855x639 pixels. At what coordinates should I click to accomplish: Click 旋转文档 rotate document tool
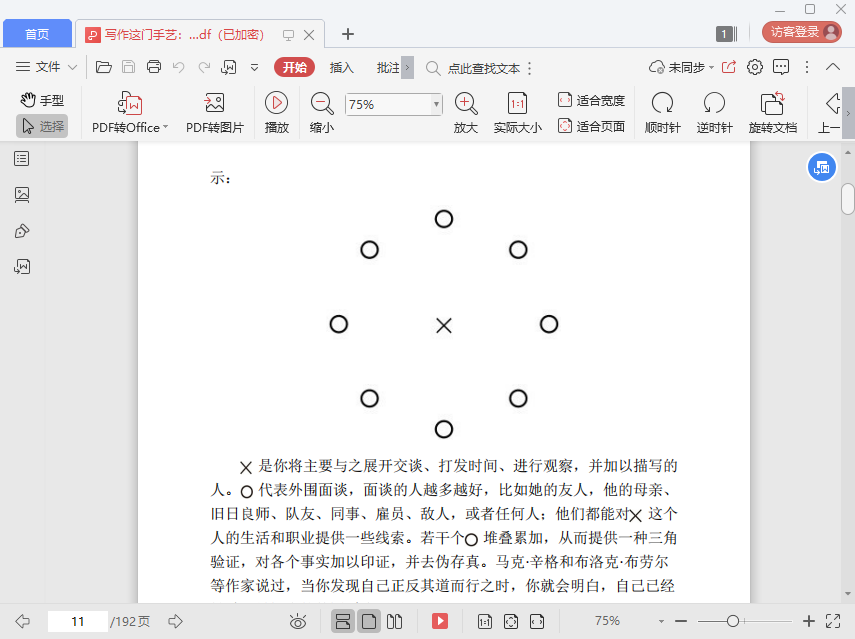pos(773,113)
